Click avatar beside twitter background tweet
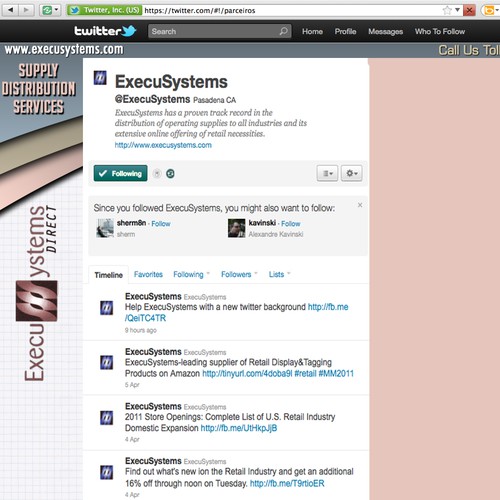This screenshot has height=500, width=500. [x=106, y=307]
